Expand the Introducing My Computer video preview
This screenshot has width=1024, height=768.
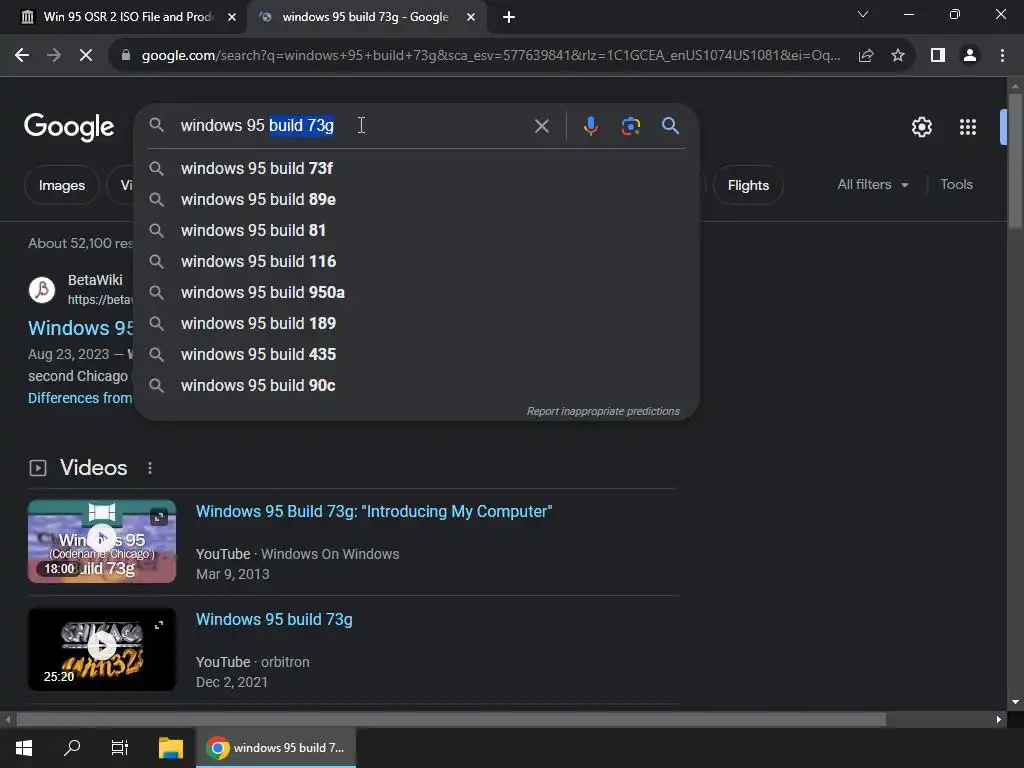coord(159,518)
